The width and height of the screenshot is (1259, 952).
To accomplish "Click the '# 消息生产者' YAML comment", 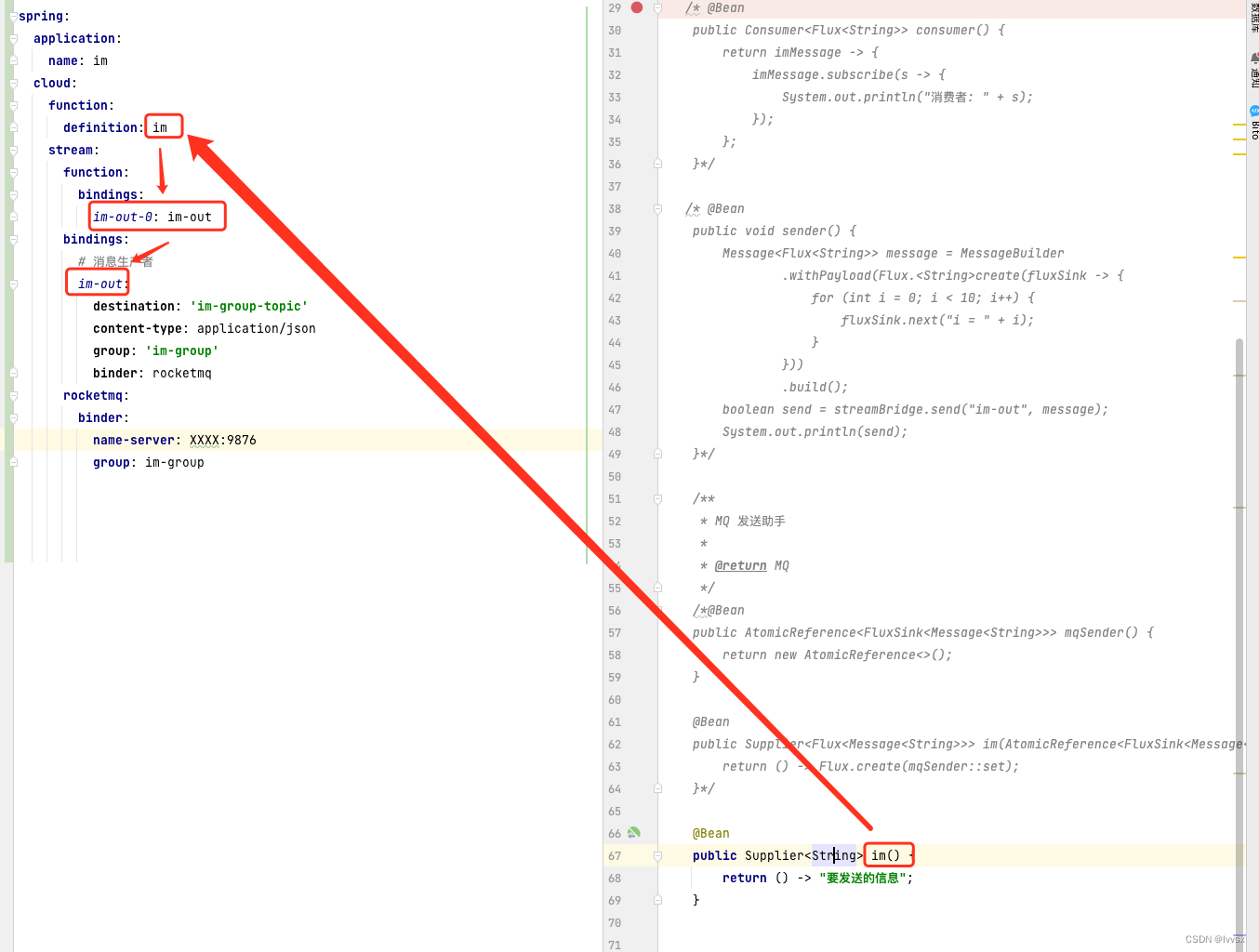I will click(x=115, y=261).
